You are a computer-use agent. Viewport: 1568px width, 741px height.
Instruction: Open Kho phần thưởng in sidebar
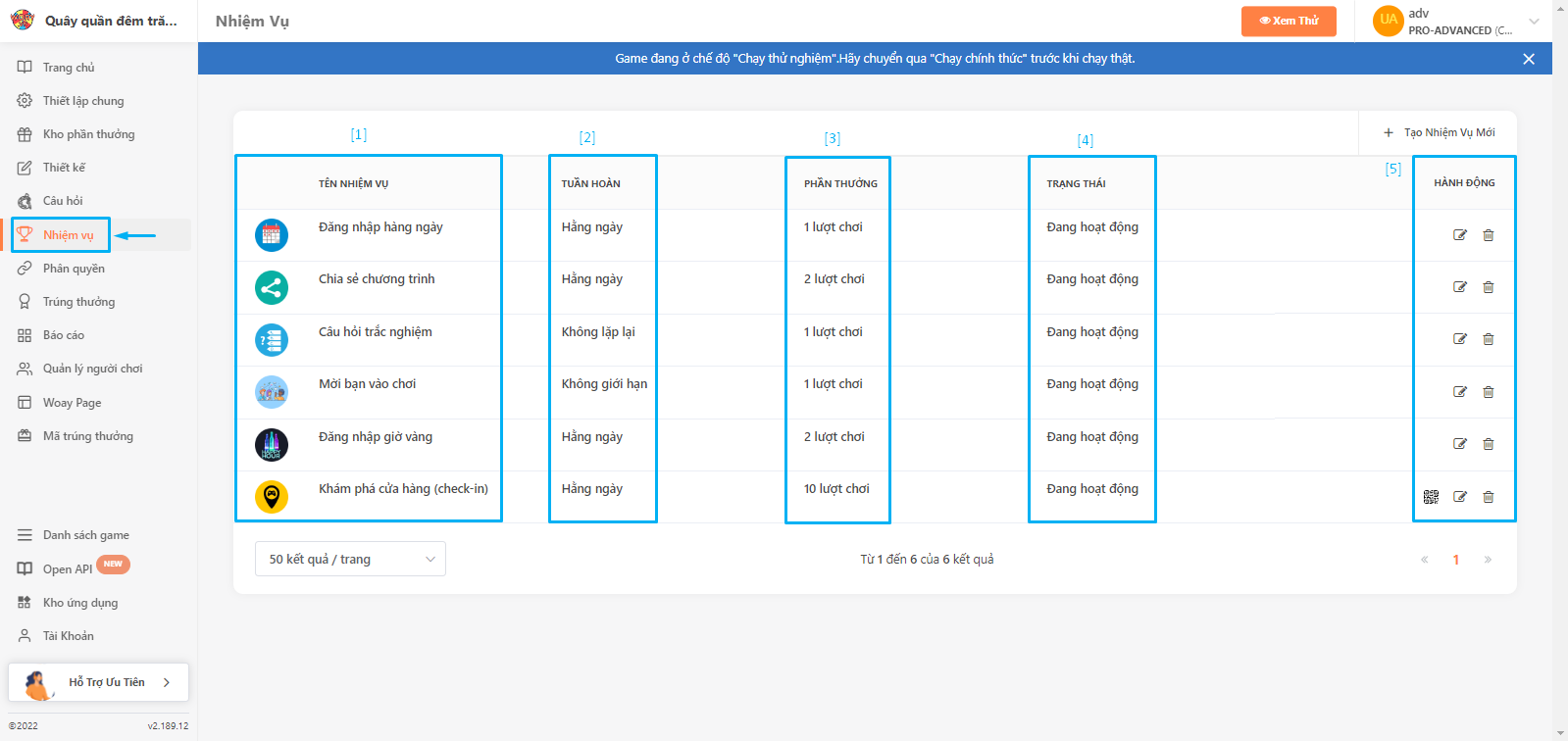point(88,134)
